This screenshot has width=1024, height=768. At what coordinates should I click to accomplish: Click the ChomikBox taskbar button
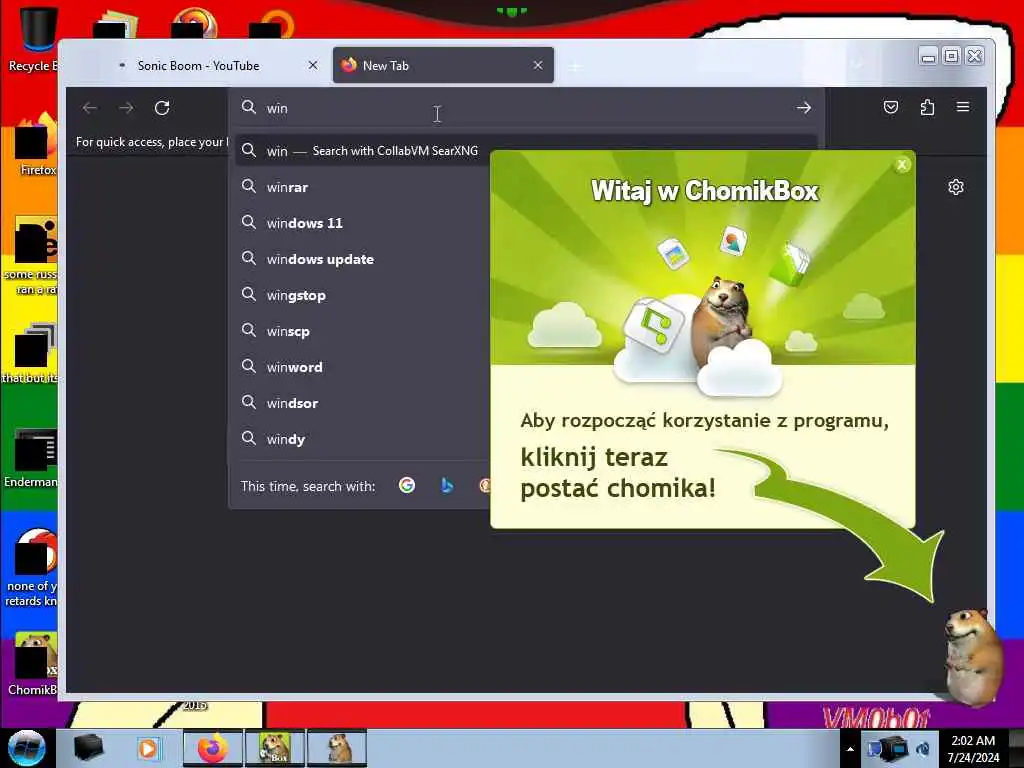click(x=275, y=748)
